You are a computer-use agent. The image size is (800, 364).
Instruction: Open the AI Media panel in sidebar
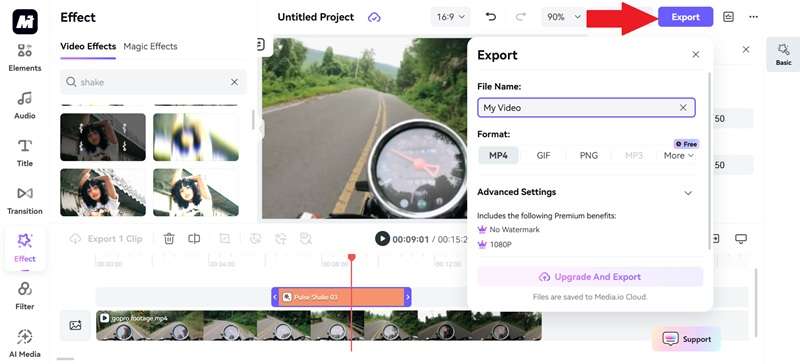click(24, 344)
